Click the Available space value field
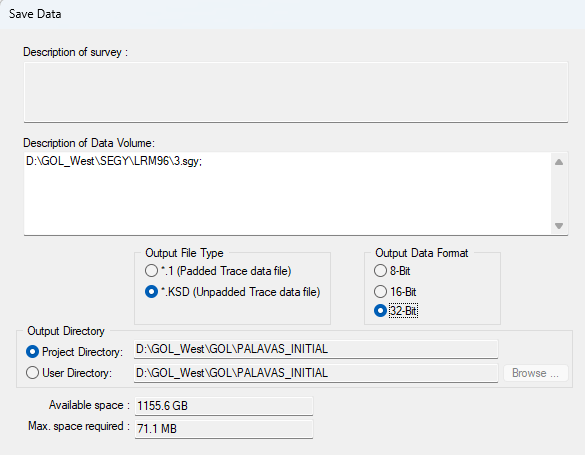The width and height of the screenshot is (585, 455). pos(223,406)
